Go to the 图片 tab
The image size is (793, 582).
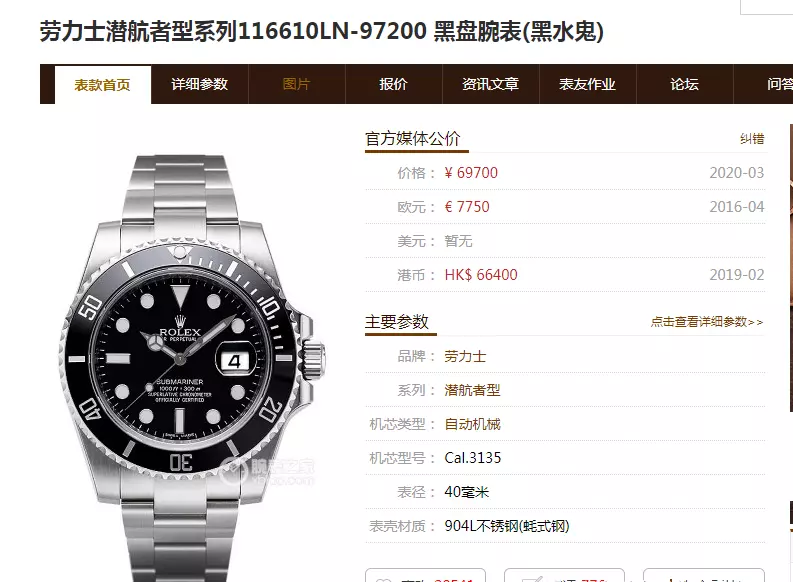(296, 84)
